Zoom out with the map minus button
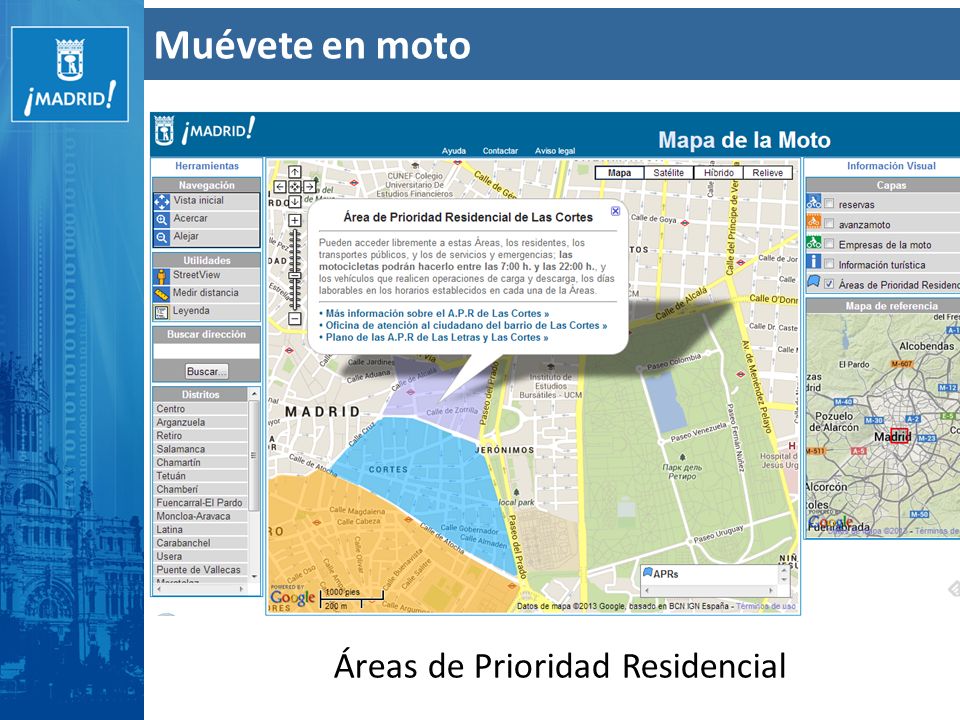960x720 pixels. pyautogui.click(x=294, y=318)
